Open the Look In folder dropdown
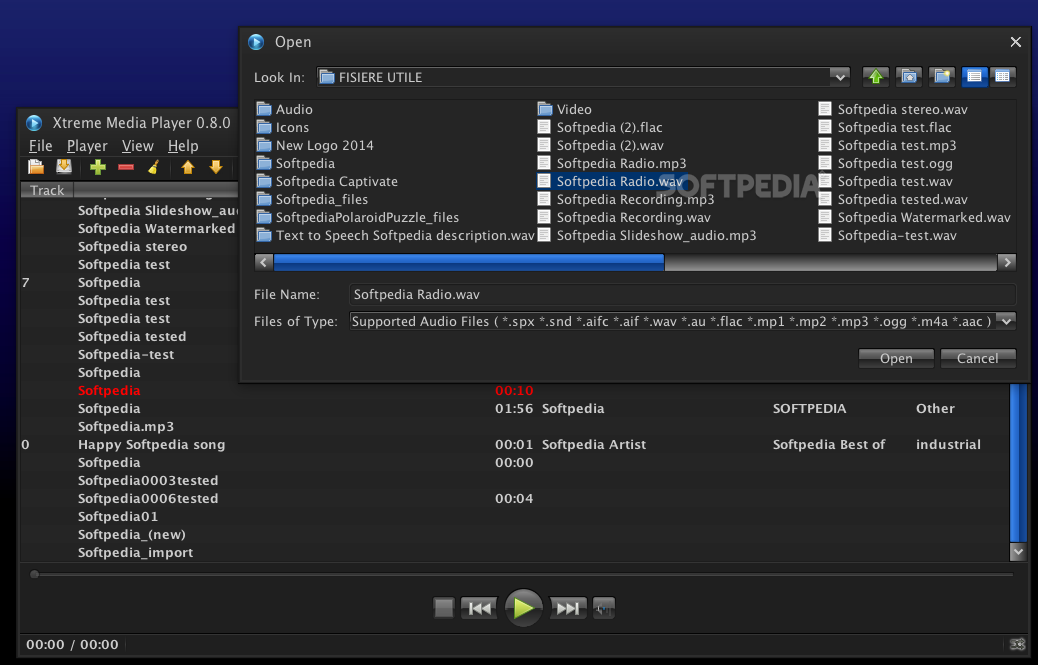Screen dimensions: 1038x665 click(838, 76)
